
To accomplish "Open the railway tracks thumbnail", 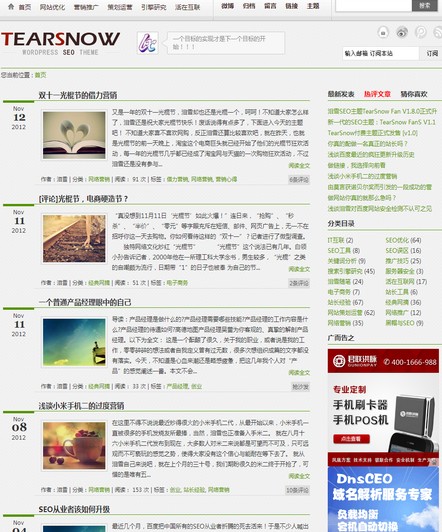I will (x=74, y=239).
